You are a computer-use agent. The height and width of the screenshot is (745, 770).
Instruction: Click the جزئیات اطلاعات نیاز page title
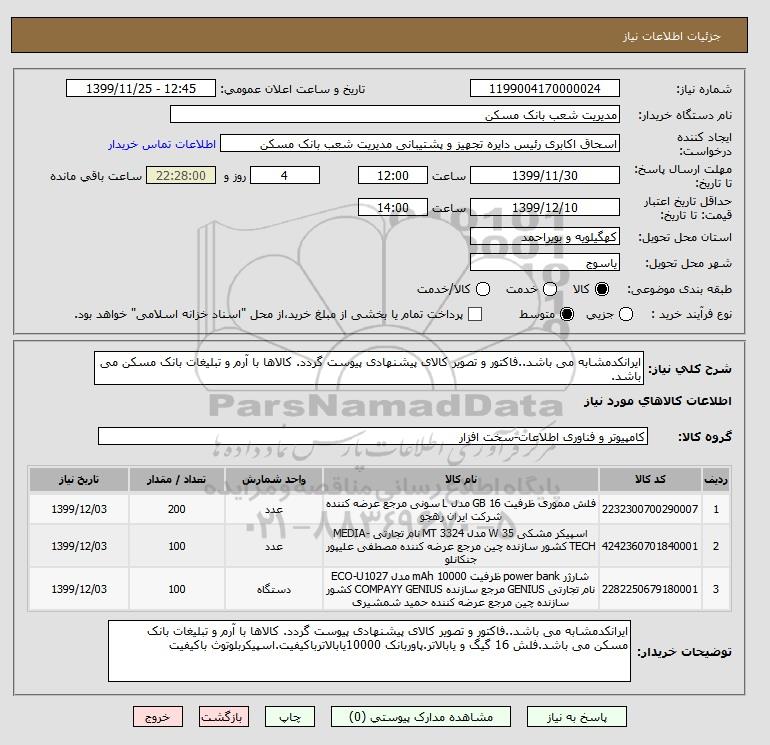point(671,37)
